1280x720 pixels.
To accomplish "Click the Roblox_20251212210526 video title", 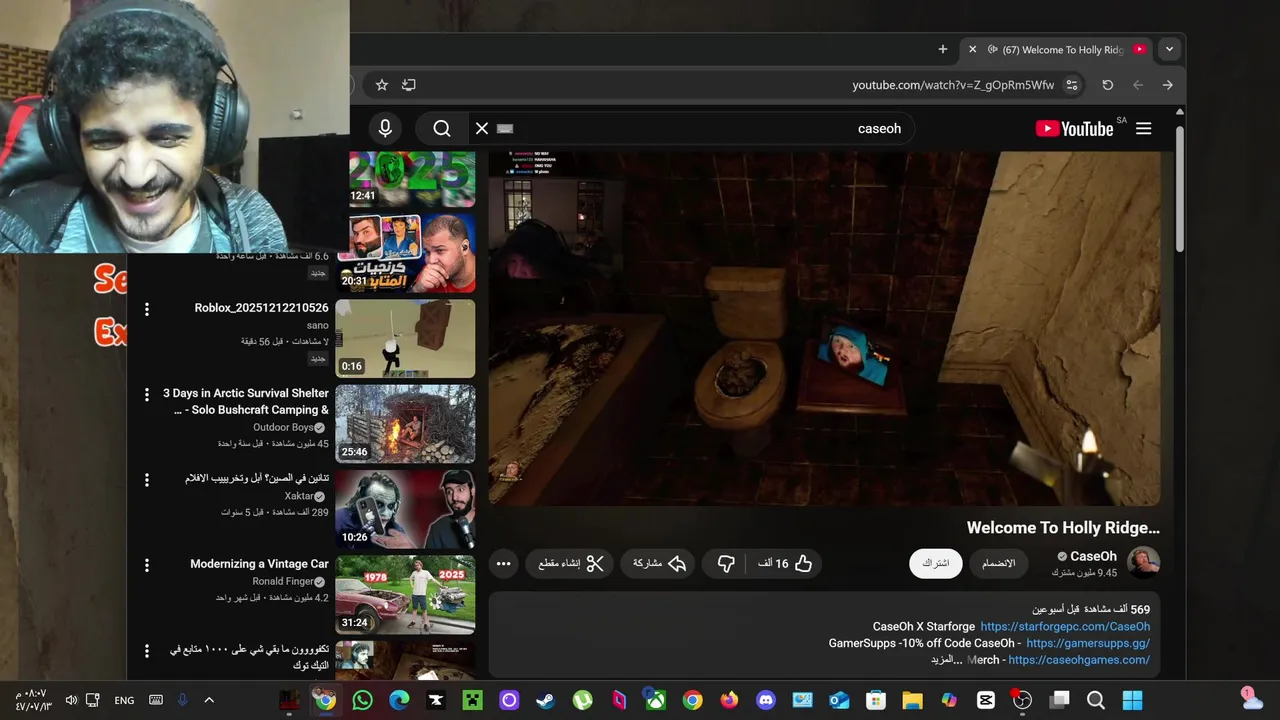I will 261,308.
